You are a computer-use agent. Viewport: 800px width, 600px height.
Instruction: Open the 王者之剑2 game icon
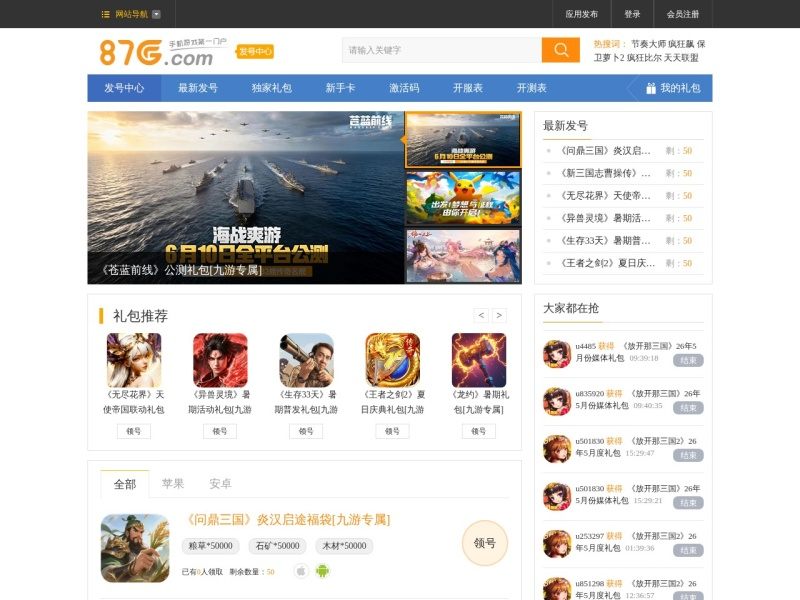tap(392, 360)
